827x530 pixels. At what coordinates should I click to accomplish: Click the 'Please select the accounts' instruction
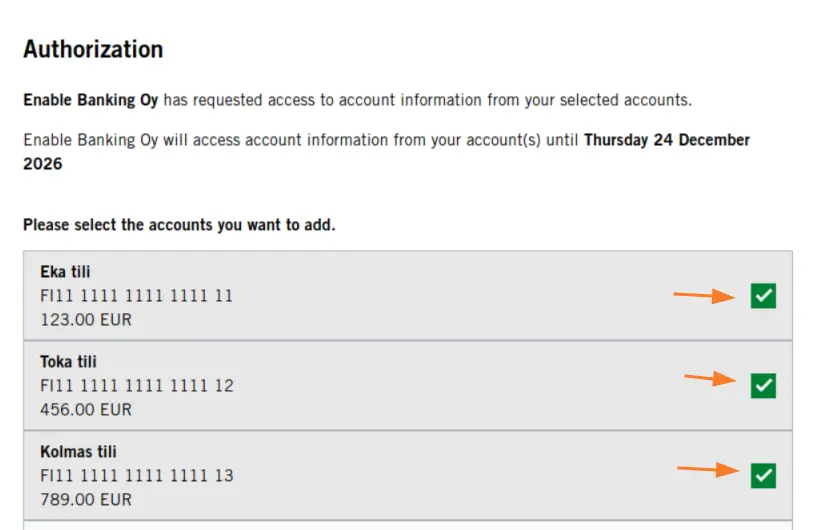point(179,225)
